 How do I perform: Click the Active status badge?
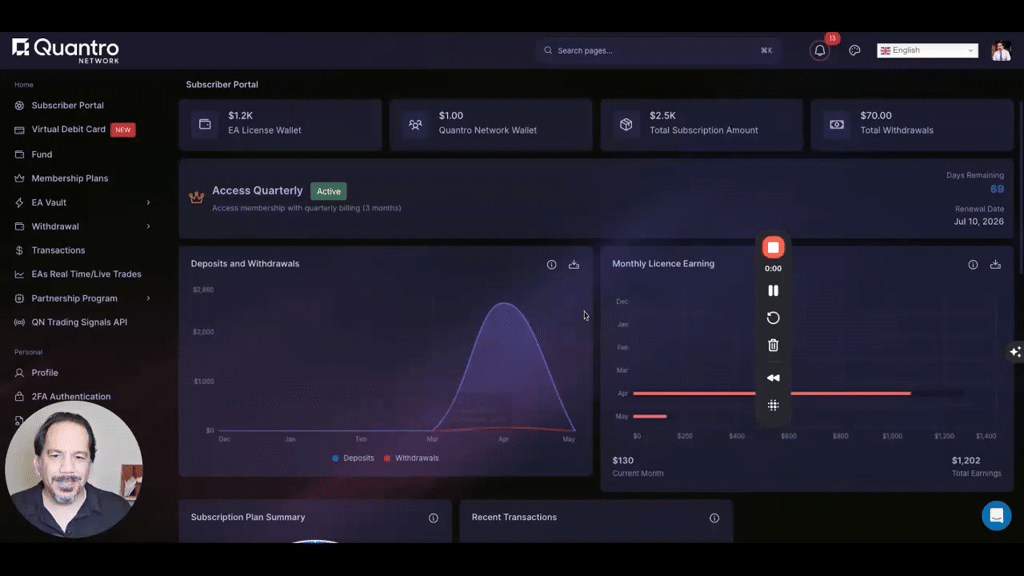pyautogui.click(x=328, y=191)
